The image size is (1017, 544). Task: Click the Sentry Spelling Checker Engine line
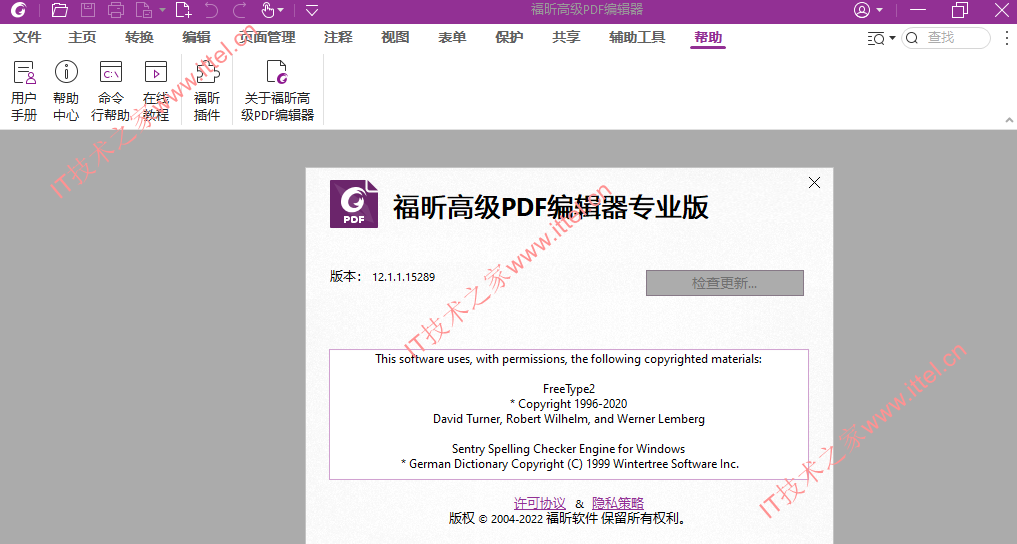568,449
